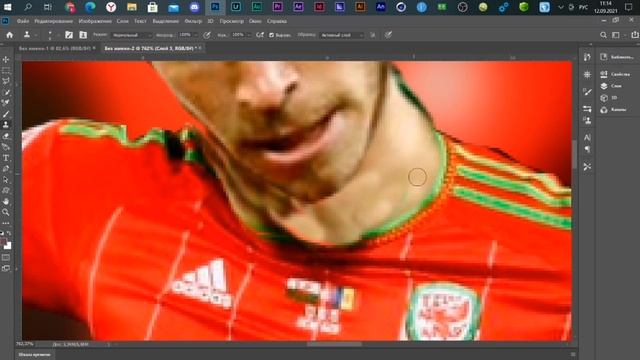This screenshot has height=360, width=640.
Task: Open the blending Mode dropdown
Action: tap(131, 35)
